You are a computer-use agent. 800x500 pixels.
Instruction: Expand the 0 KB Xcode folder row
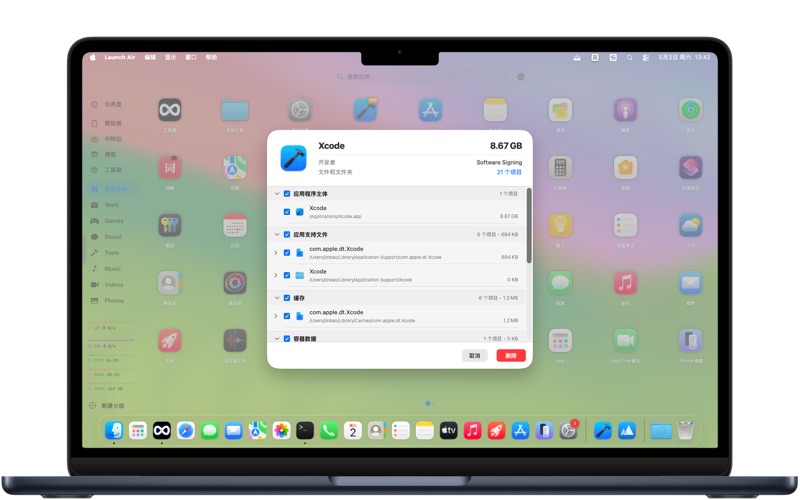pyautogui.click(x=276, y=275)
